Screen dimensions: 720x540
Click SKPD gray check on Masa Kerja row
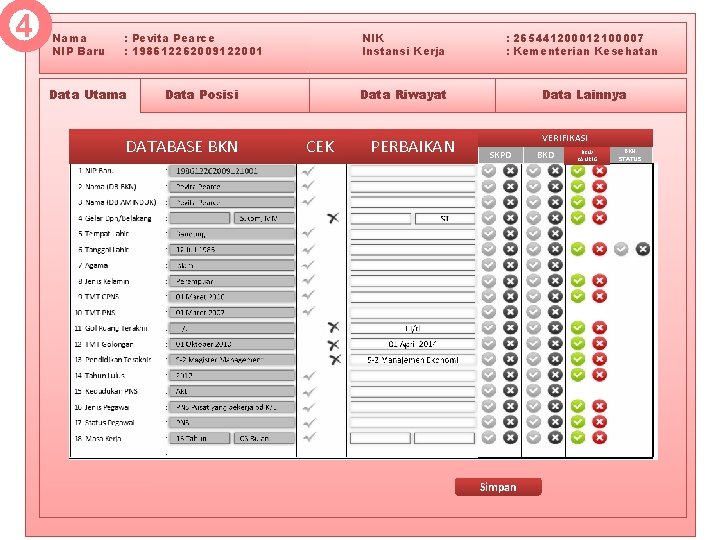tap(489, 438)
